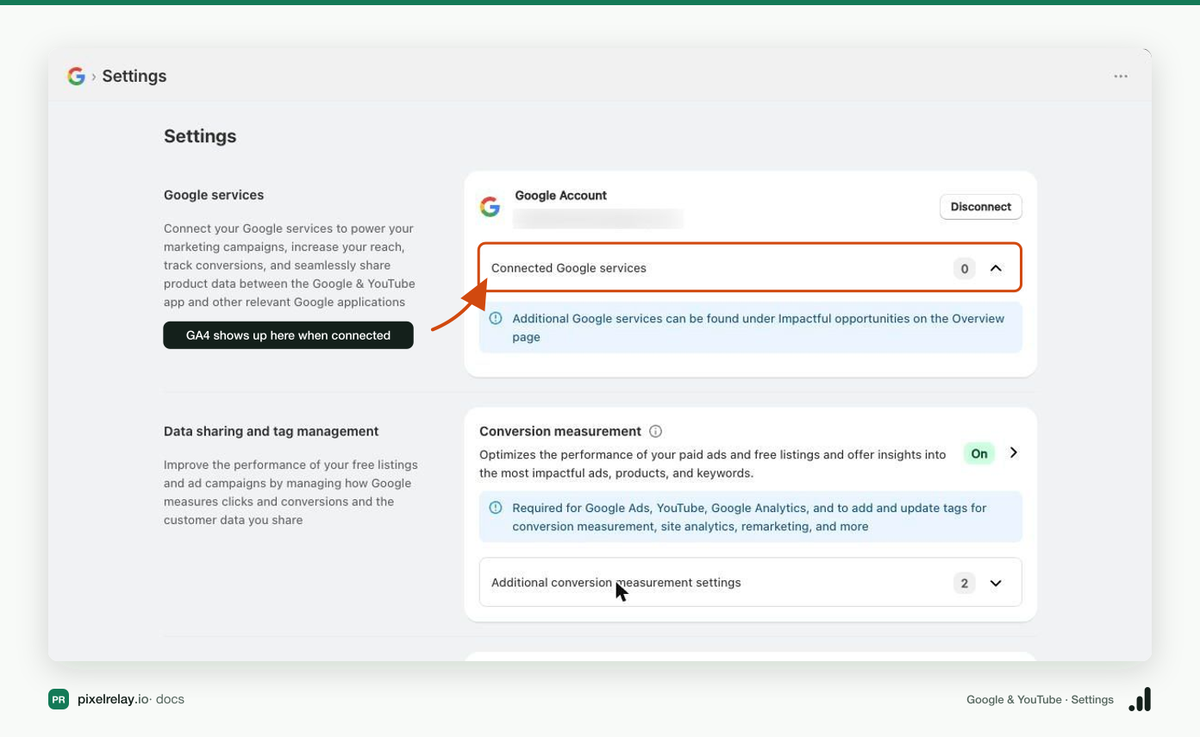Click the Additional Google services notice text
This screenshot has width=1200, height=737.
pos(758,328)
